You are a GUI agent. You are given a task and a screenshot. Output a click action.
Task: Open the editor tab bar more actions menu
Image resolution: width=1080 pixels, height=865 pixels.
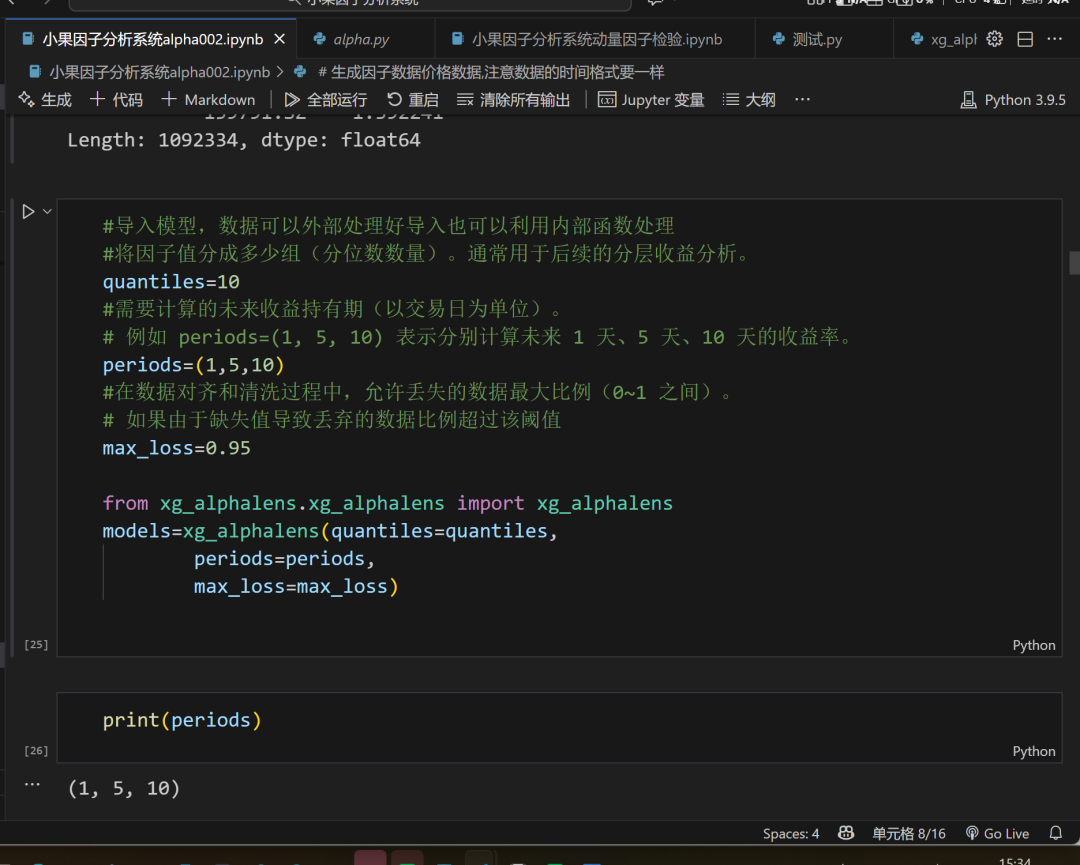pyautogui.click(x=1055, y=39)
